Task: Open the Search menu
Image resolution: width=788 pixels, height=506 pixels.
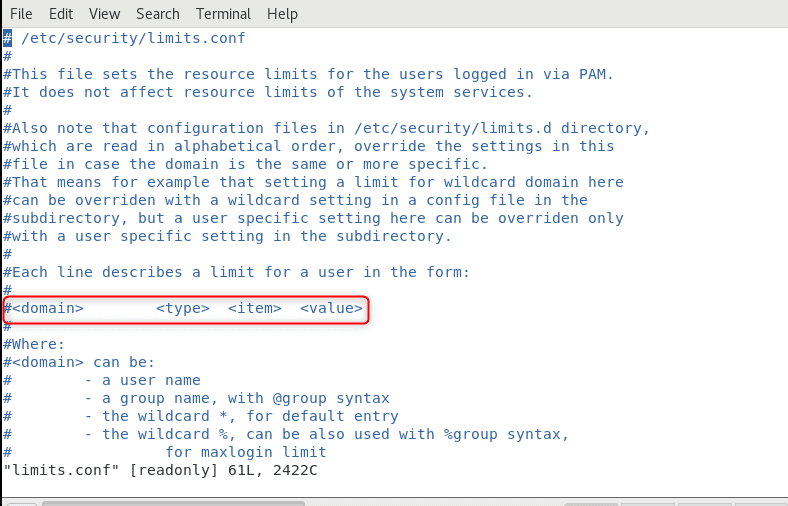Action: pos(157,14)
